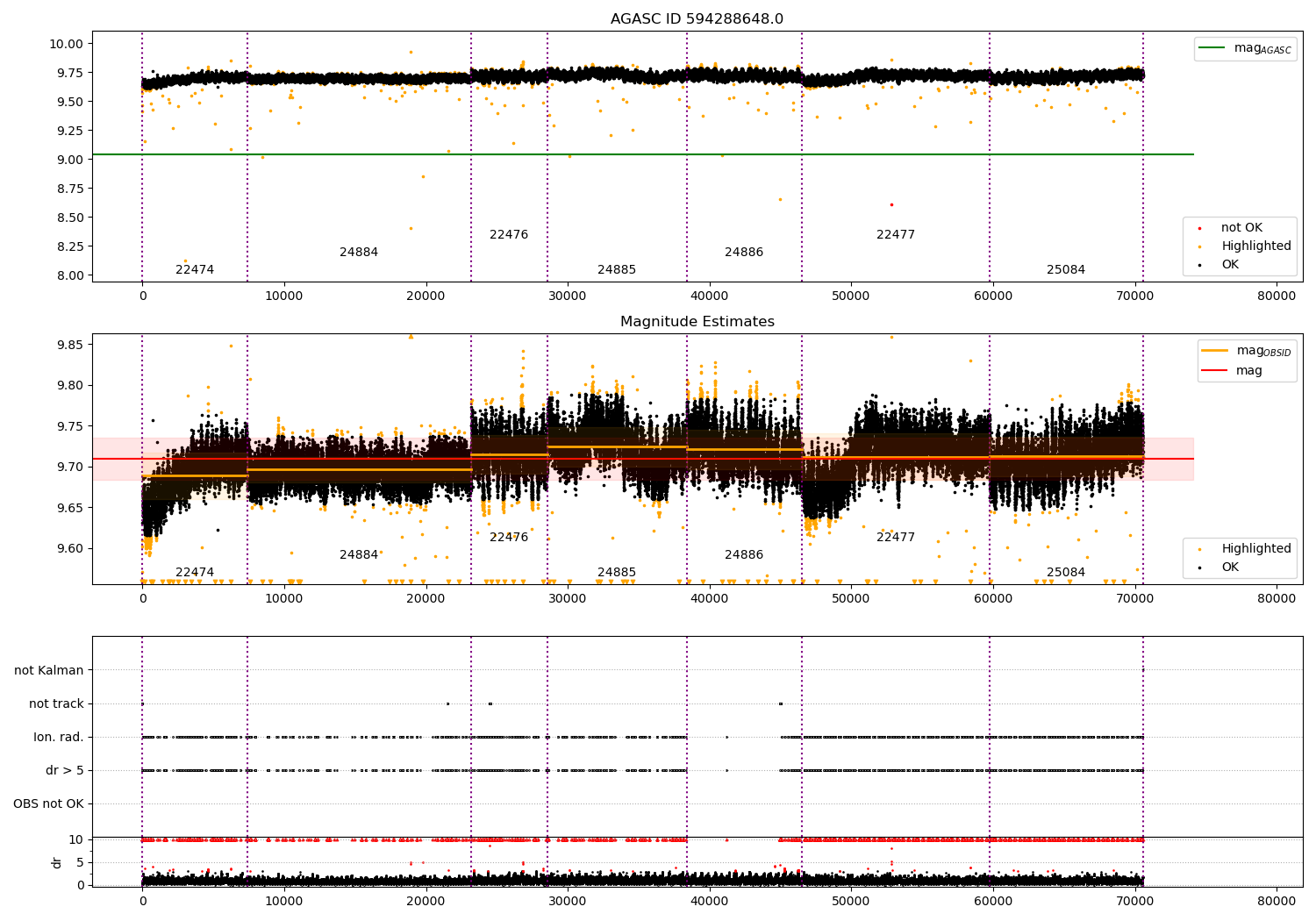Click the rotated 'dr' axis label

pos(57,862)
